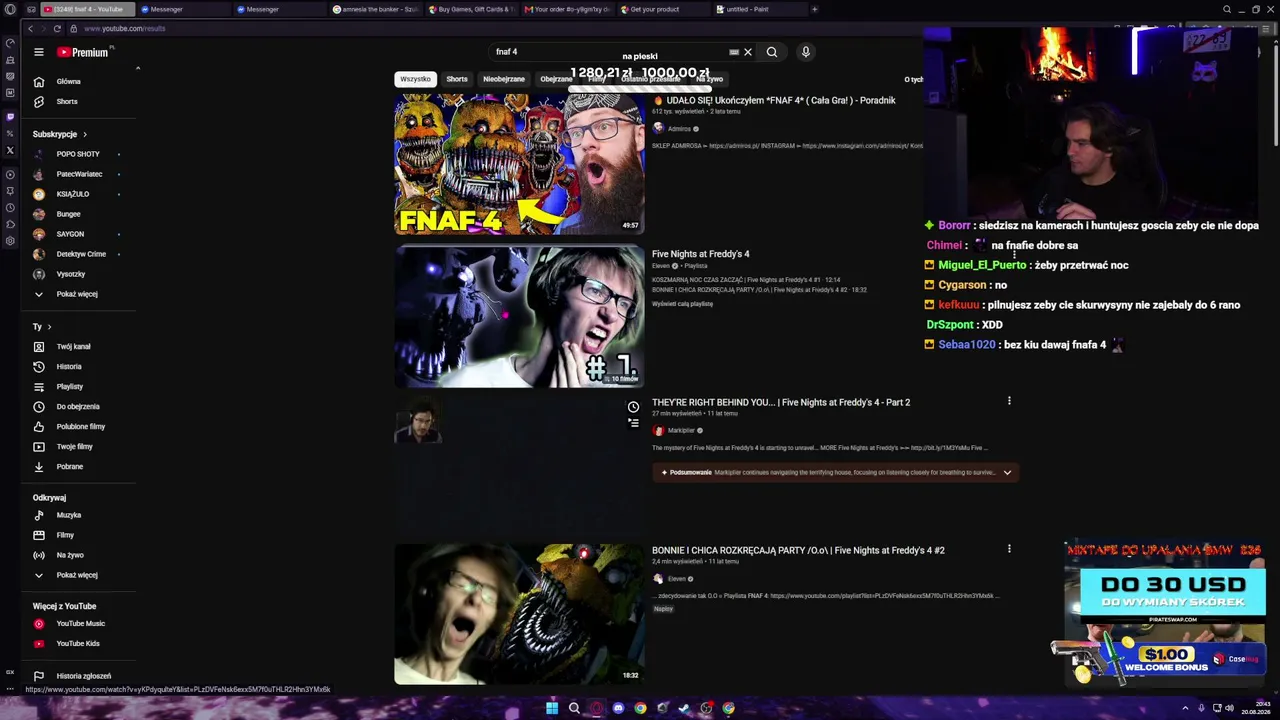The image size is (1280, 720).
Task: Select the Wszystko filter chip
Action: tap(415, 79)
